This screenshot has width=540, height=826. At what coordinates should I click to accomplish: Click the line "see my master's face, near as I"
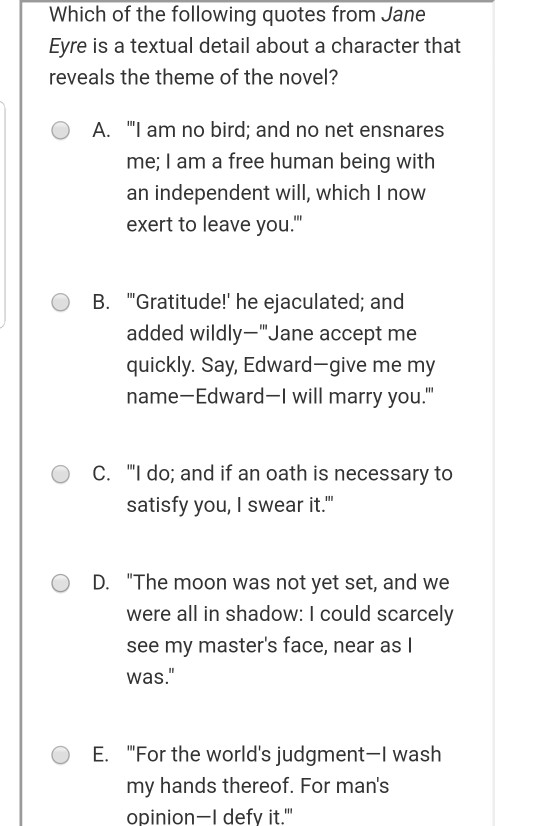(x=269, y=646)
